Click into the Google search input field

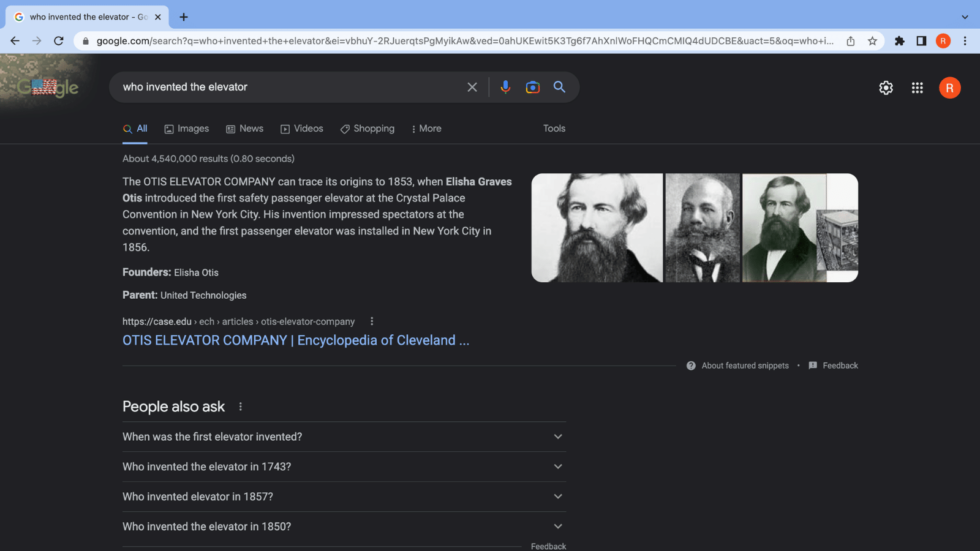290,87
